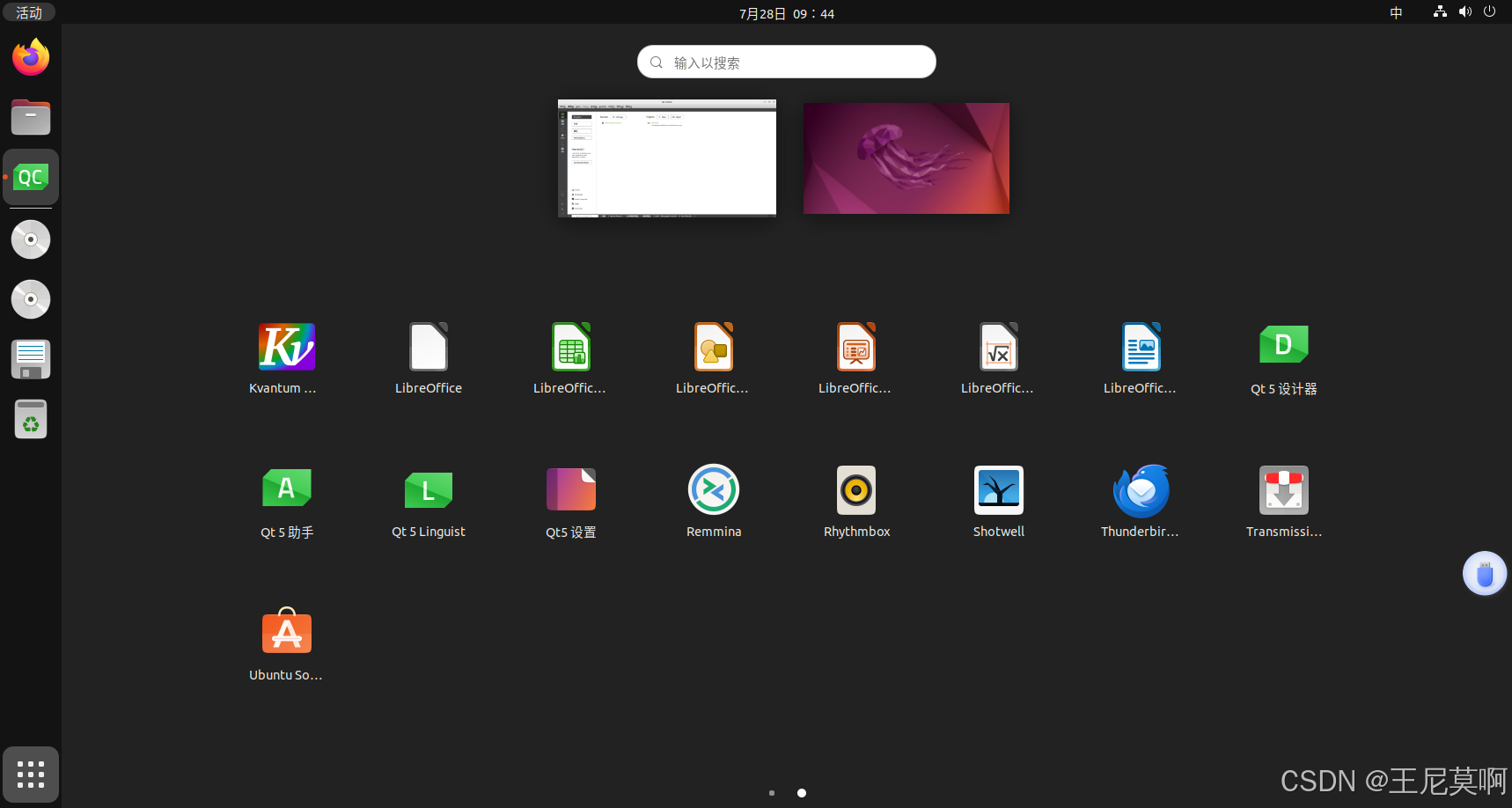Open LibreOffice Draw, the shapes icon
Screen dimensions: 1512x808
[x=714, y=347]
